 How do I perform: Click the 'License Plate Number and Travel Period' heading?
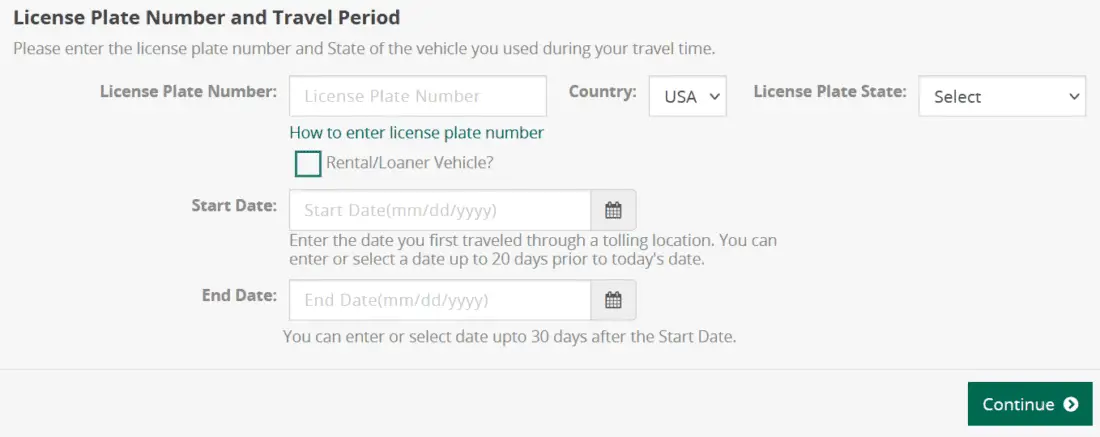point(206,17)
